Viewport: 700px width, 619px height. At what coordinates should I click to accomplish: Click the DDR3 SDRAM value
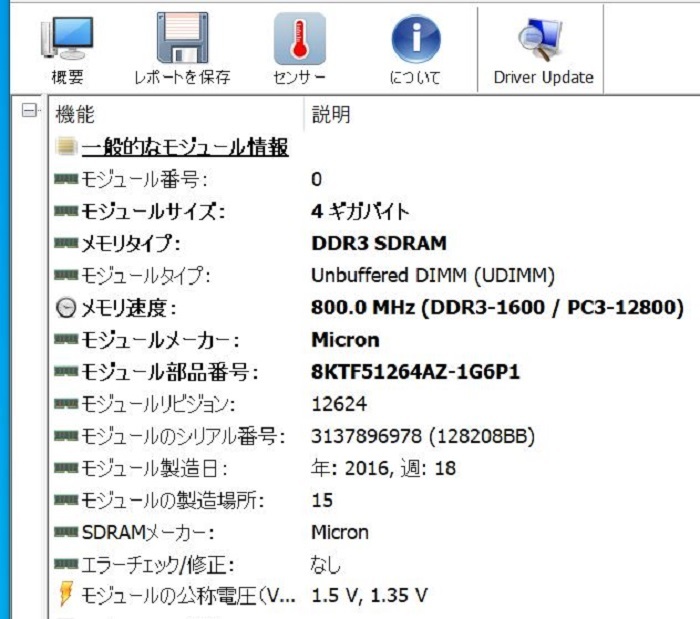379,243
